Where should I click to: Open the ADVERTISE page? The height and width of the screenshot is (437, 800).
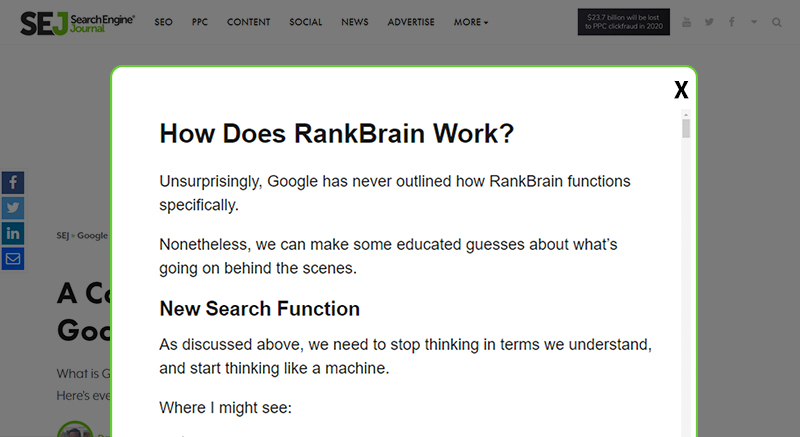click(x=411, y=22)
